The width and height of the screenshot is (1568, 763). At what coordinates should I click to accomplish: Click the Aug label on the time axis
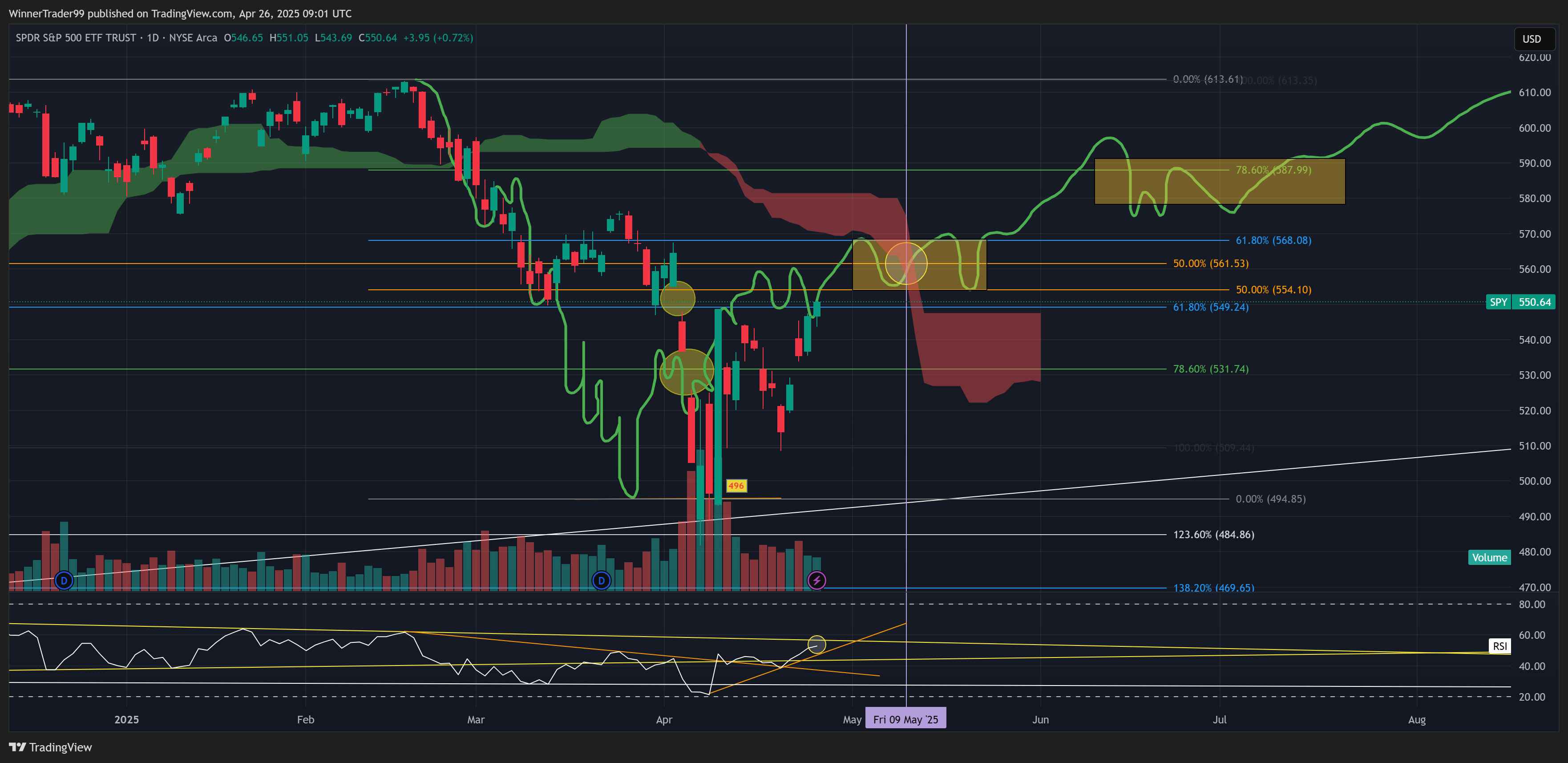tap(1416, 719)
